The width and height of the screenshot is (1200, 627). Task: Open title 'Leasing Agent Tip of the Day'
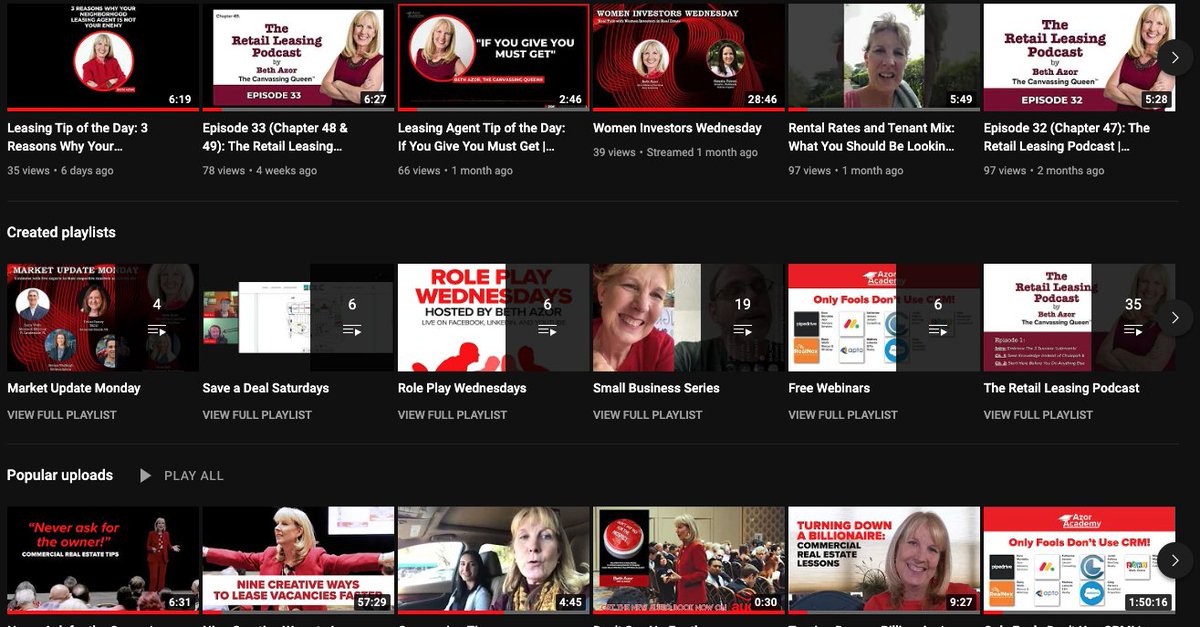tap(482, 137)
